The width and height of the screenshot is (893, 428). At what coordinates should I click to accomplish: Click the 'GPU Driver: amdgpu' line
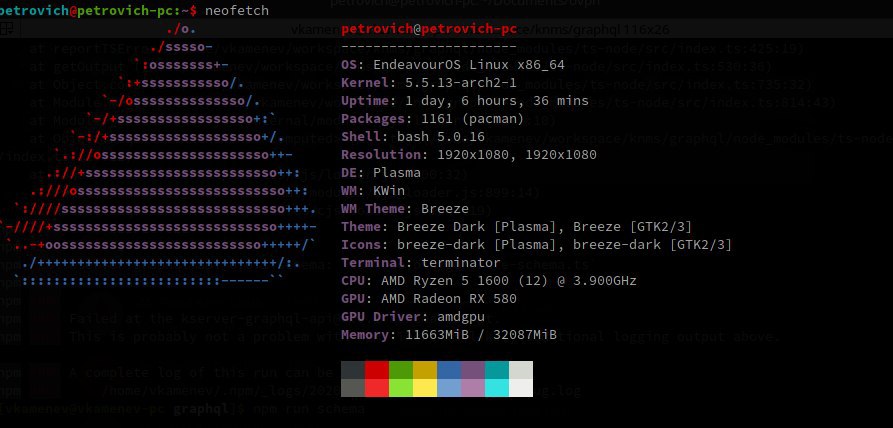click(x=413, y=317)
